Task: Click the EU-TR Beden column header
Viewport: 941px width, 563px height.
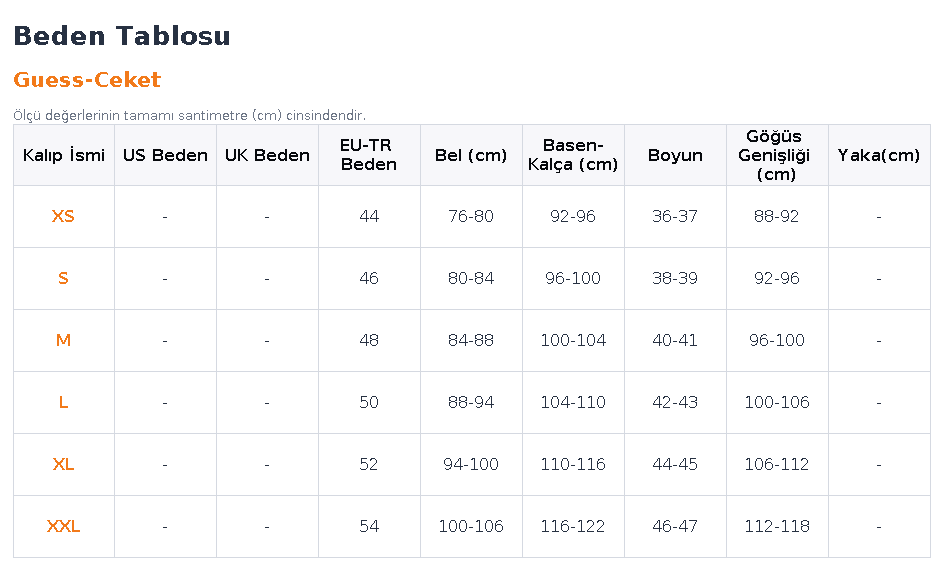Action: point(368,155)
